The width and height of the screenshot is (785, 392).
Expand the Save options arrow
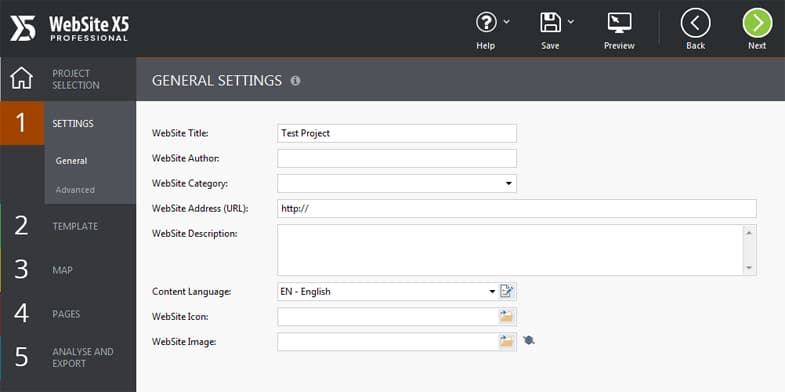(x=571, y=22)
